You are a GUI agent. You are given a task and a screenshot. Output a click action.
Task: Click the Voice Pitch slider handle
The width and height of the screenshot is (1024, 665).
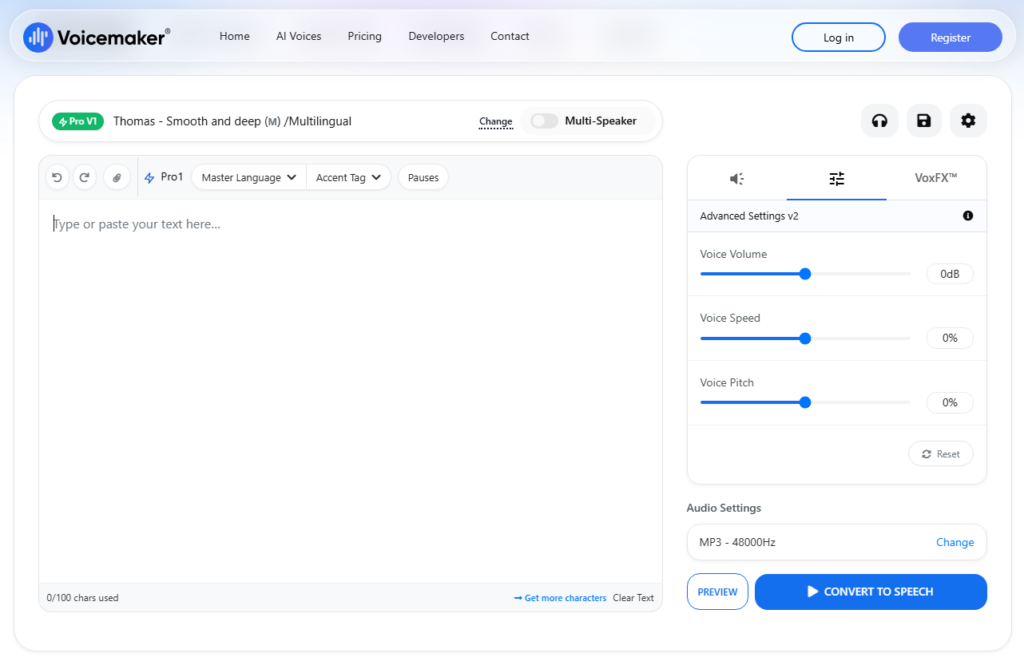tap(805, 402)
